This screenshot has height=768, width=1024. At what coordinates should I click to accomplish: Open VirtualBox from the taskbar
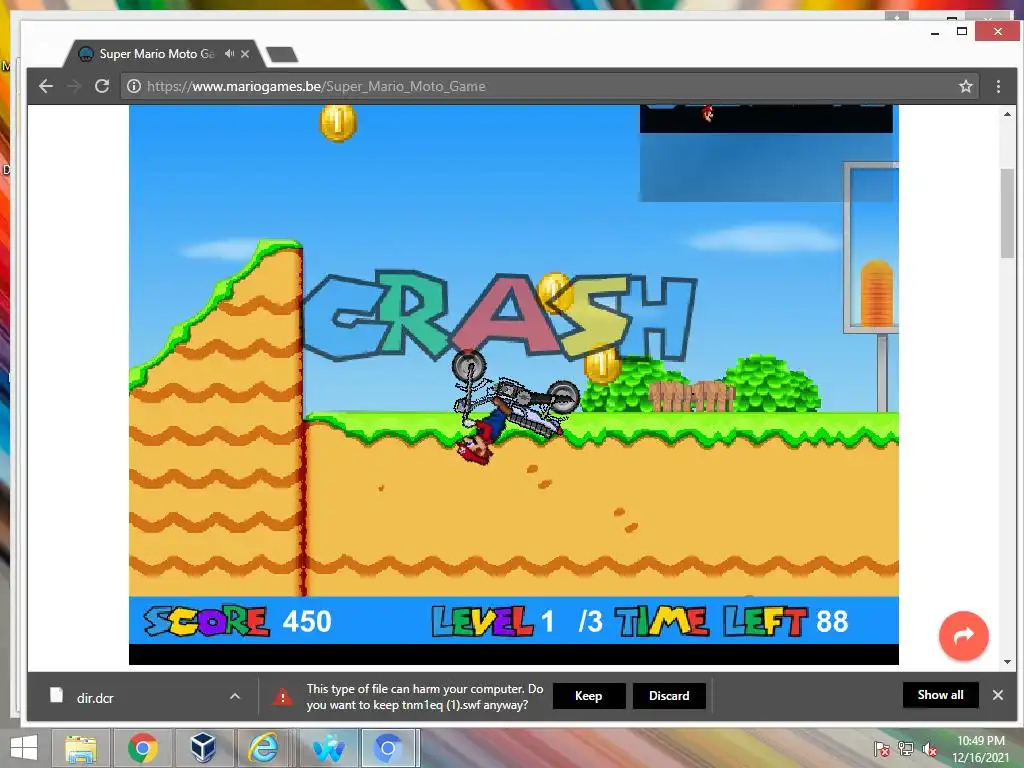[x=203, y=748]
